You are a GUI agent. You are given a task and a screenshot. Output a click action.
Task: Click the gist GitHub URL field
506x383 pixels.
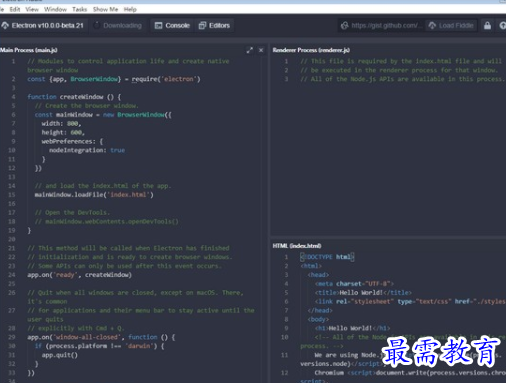pos(381,25)
